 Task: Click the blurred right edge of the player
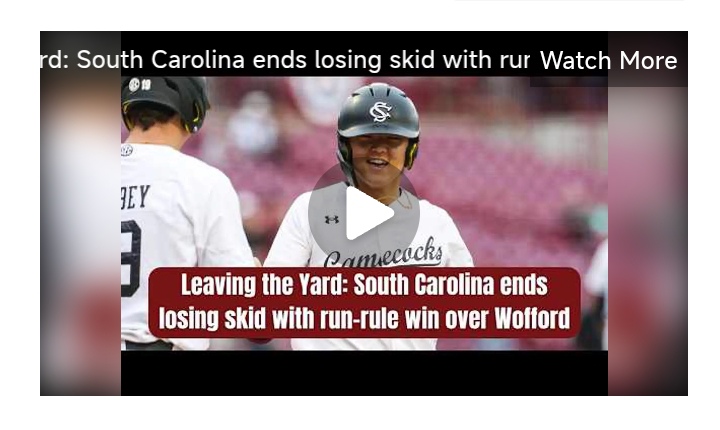648,239
